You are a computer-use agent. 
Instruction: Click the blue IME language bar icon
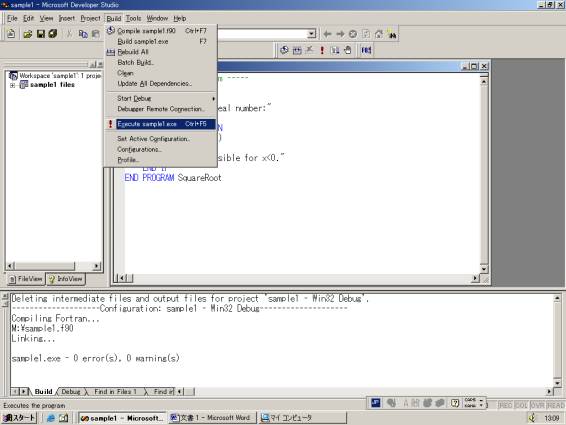click(x=376, y=403)
